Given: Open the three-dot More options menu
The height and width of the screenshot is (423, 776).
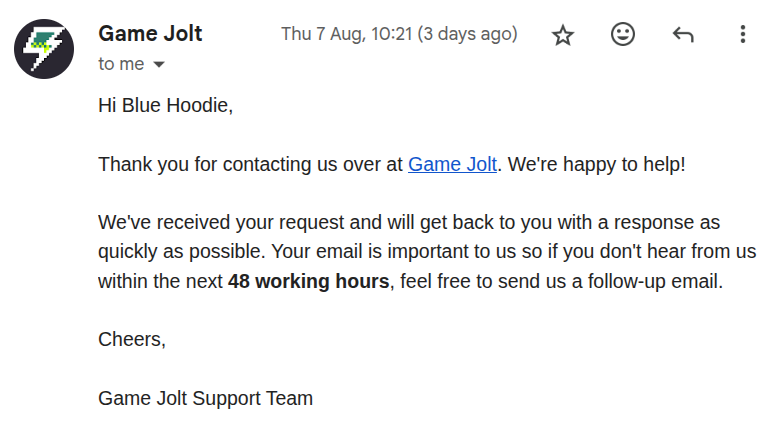Looking at the screenshot, I should tap(742, 35).
